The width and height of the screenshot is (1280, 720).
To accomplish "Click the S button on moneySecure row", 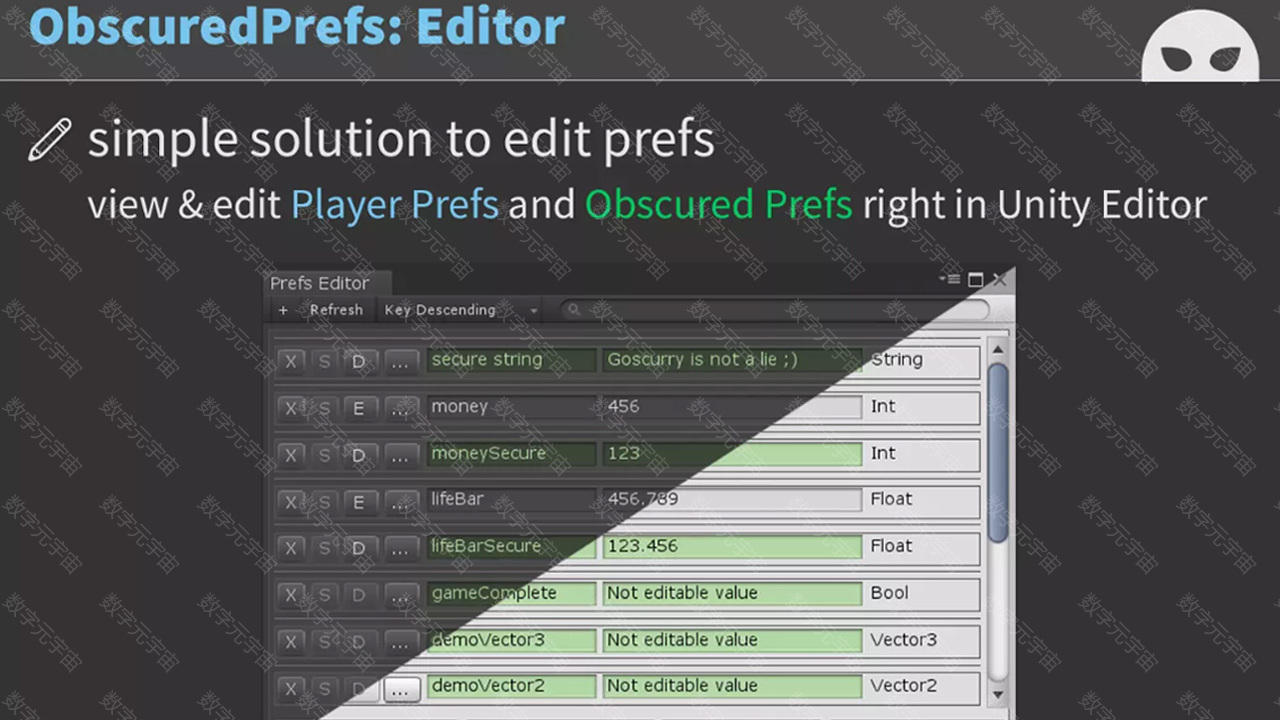I will tap(324, 455).
